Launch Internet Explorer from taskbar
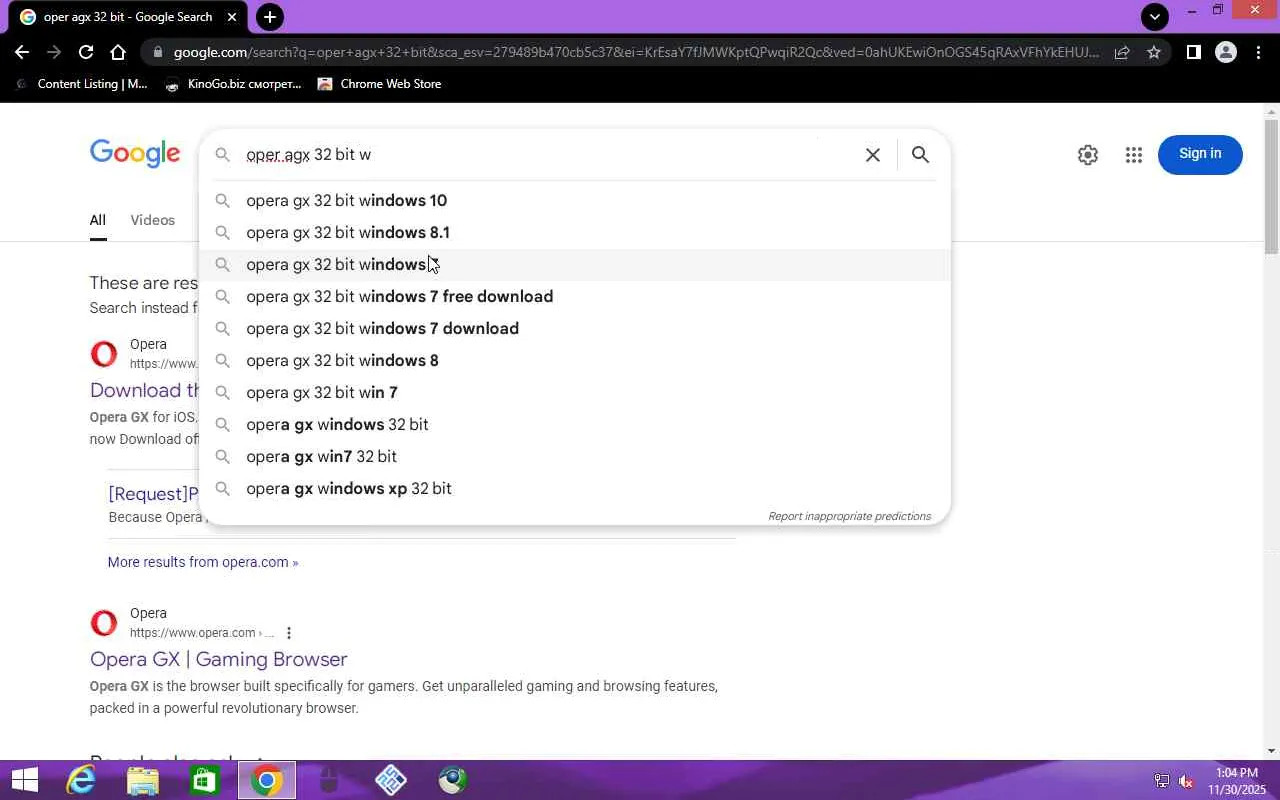This screenshot has width=1280, height=800. tap(80, 780)
